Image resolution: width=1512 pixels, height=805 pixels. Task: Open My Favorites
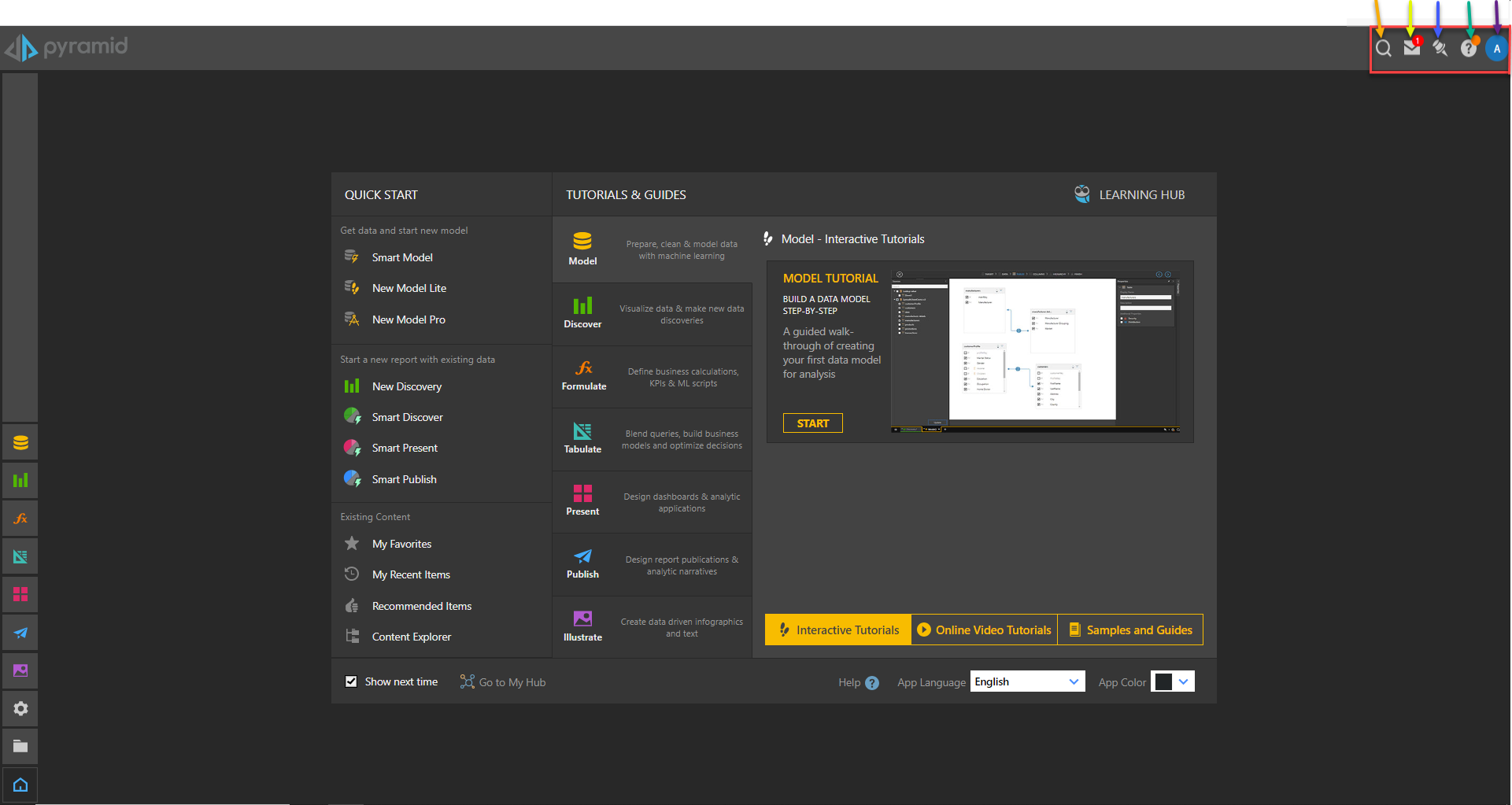click(401, 544)
